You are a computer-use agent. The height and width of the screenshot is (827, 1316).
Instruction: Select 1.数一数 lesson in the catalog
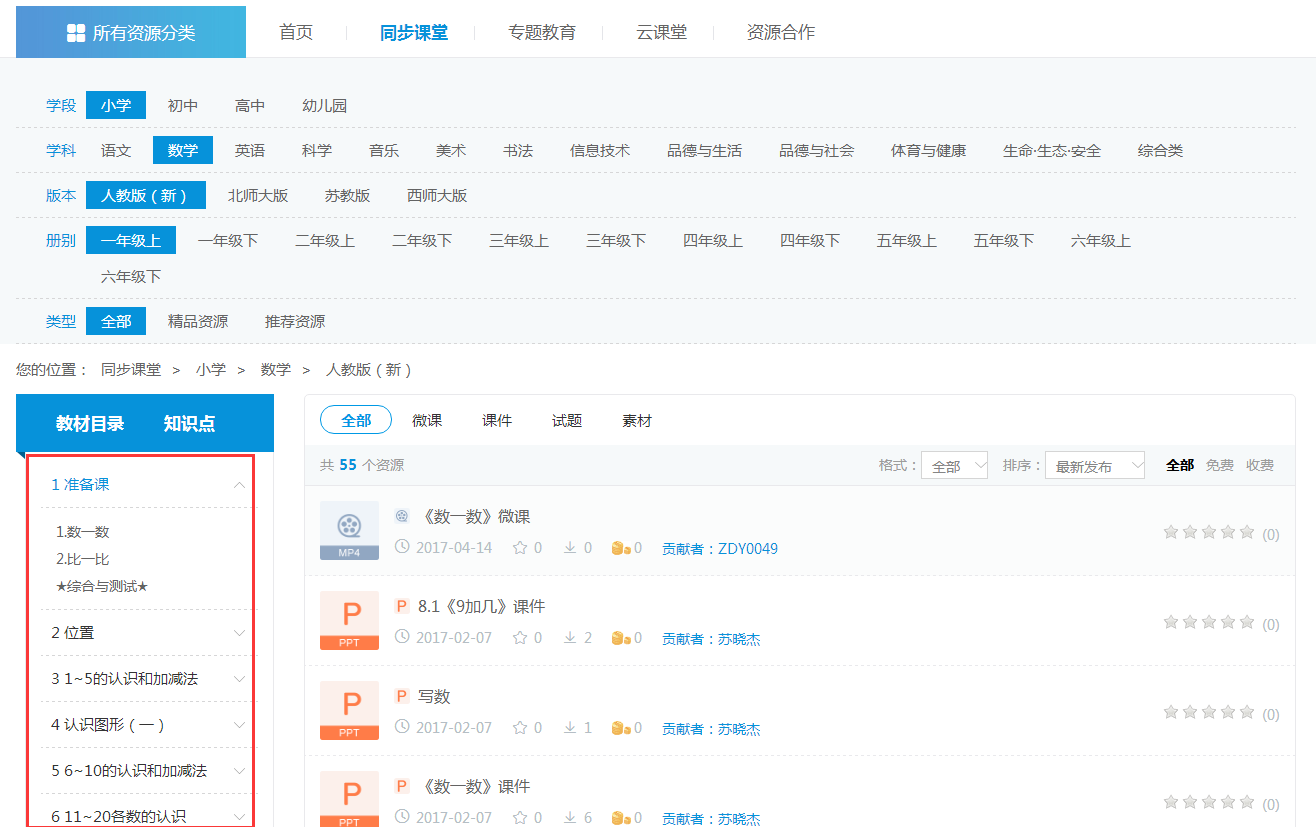(83, 532)
